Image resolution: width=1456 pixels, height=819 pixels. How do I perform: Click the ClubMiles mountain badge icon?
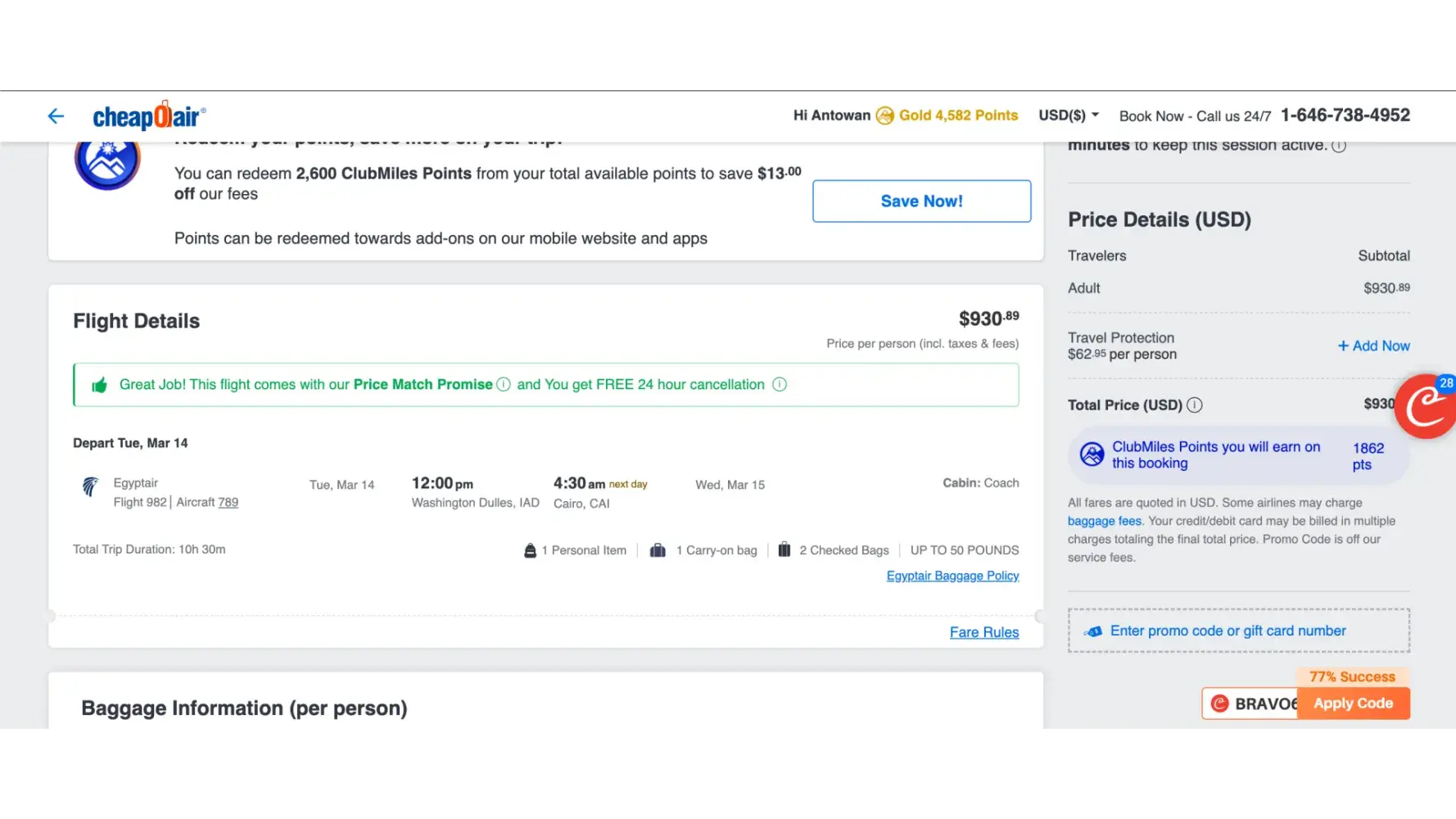point(107,161)
